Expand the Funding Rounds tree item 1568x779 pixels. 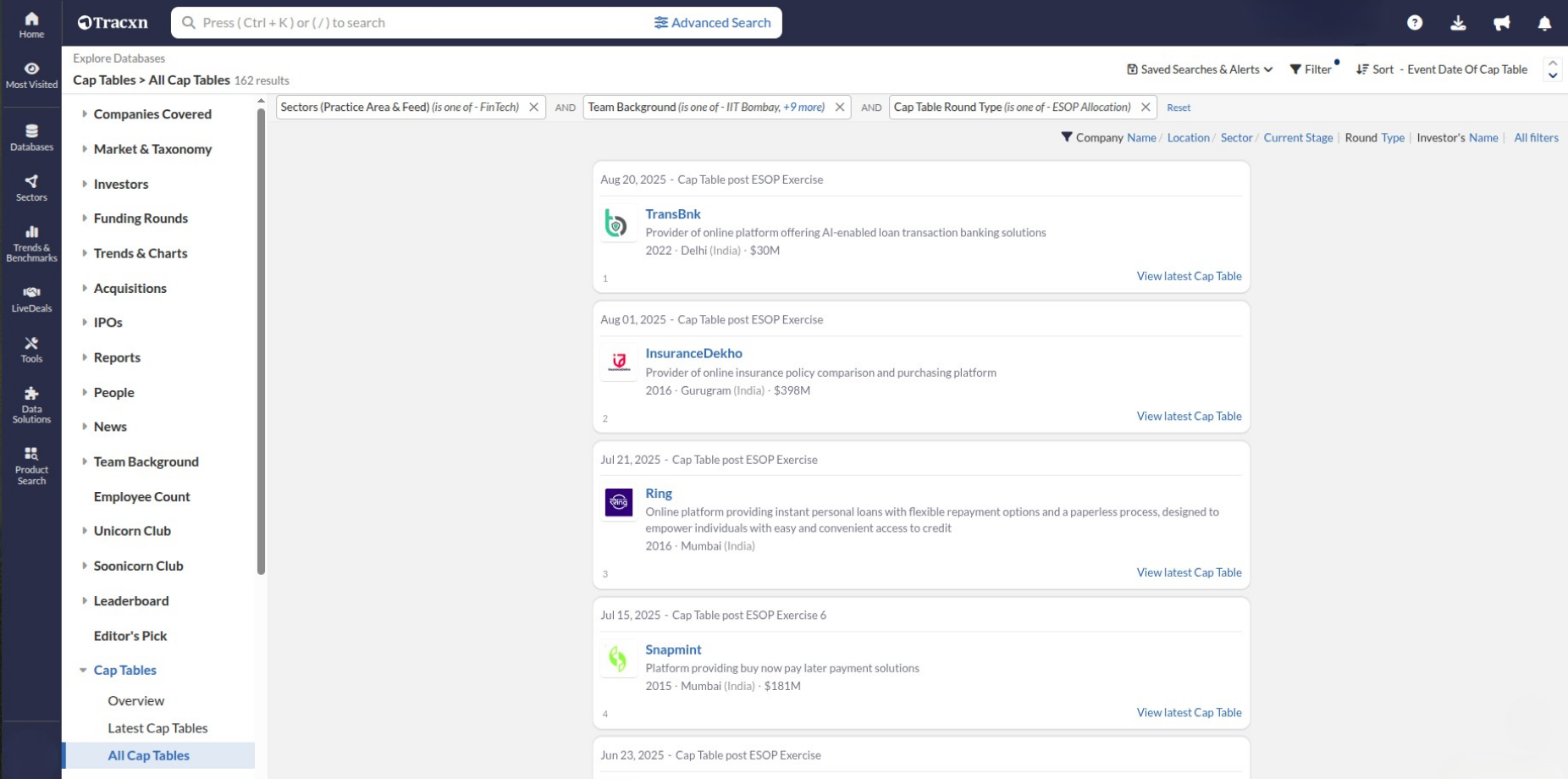(85, 218)
